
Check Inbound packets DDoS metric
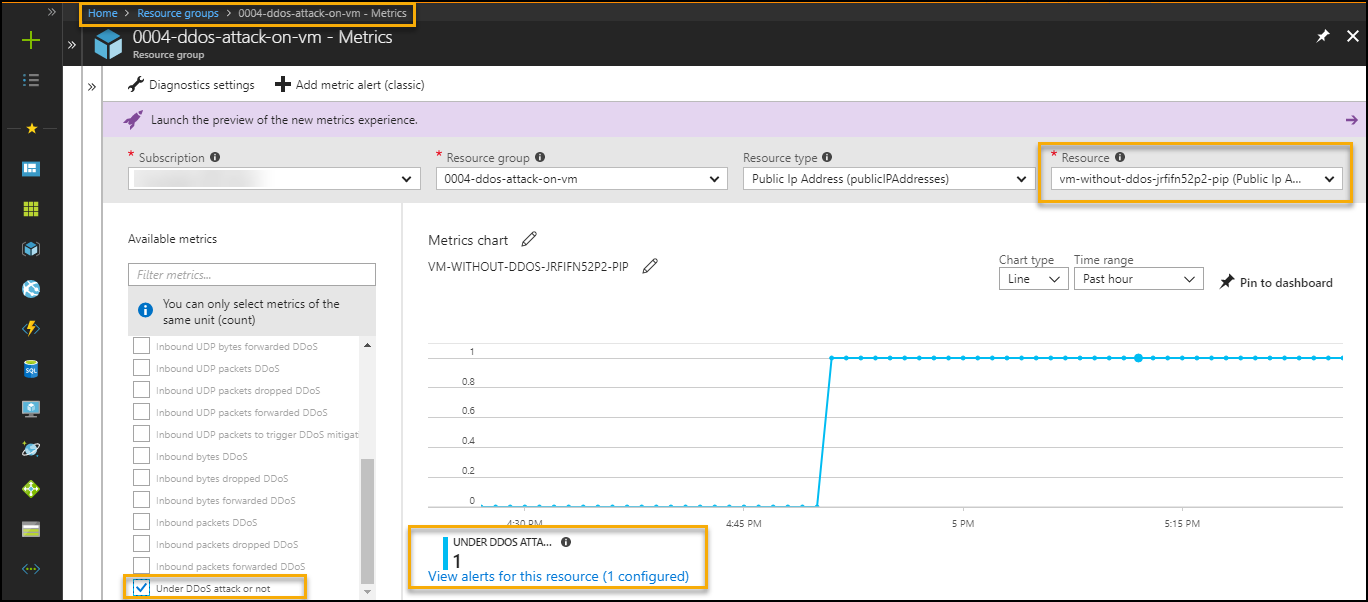pos(141,522)
